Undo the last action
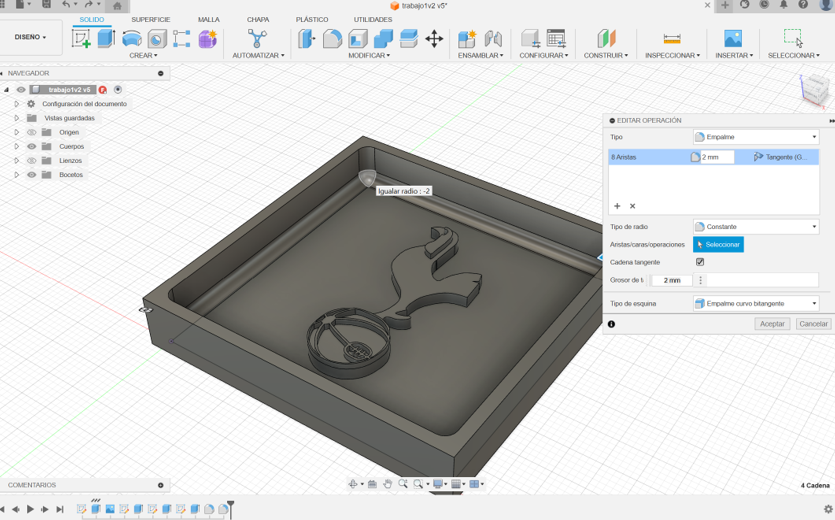 tap(66, 4)
